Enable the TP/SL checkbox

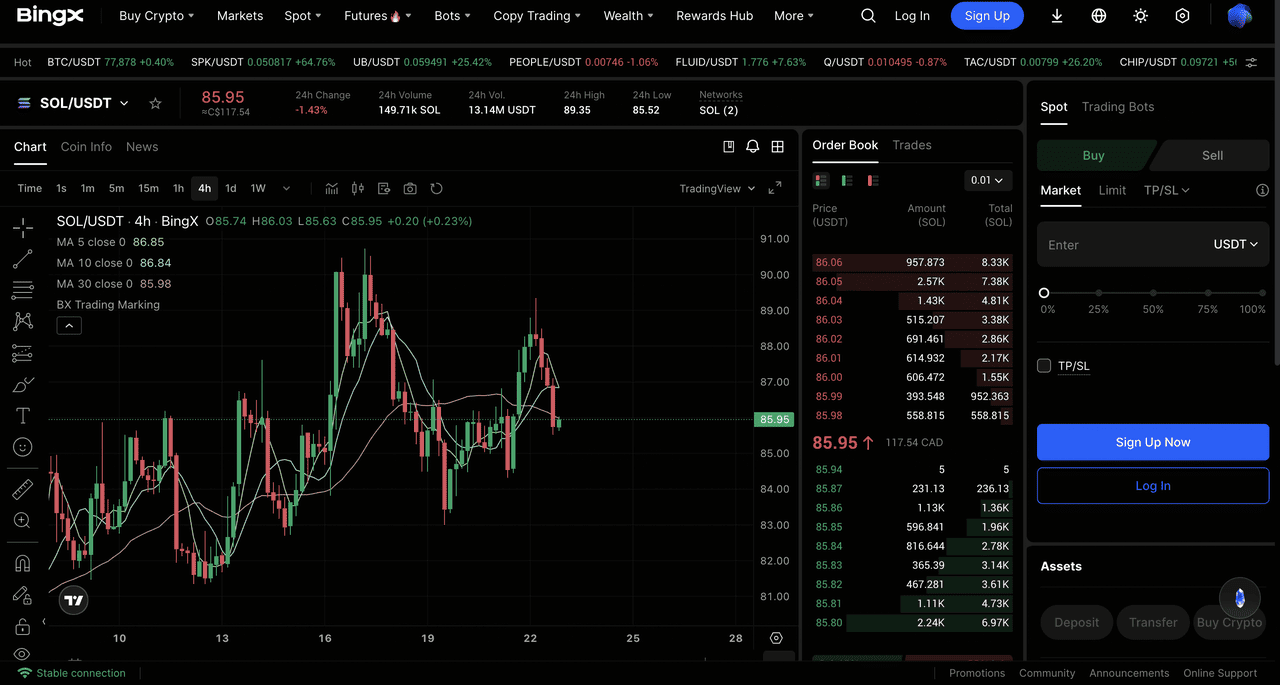1044,366
